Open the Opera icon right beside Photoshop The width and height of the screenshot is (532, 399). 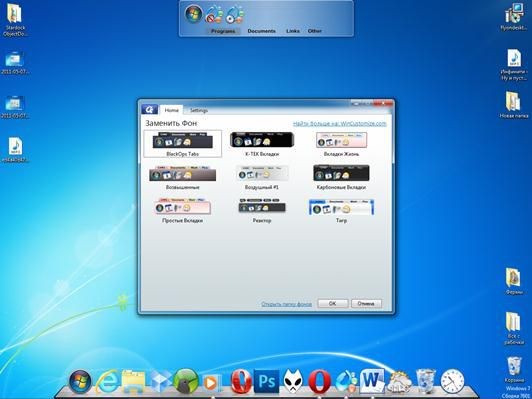[241, 382]
